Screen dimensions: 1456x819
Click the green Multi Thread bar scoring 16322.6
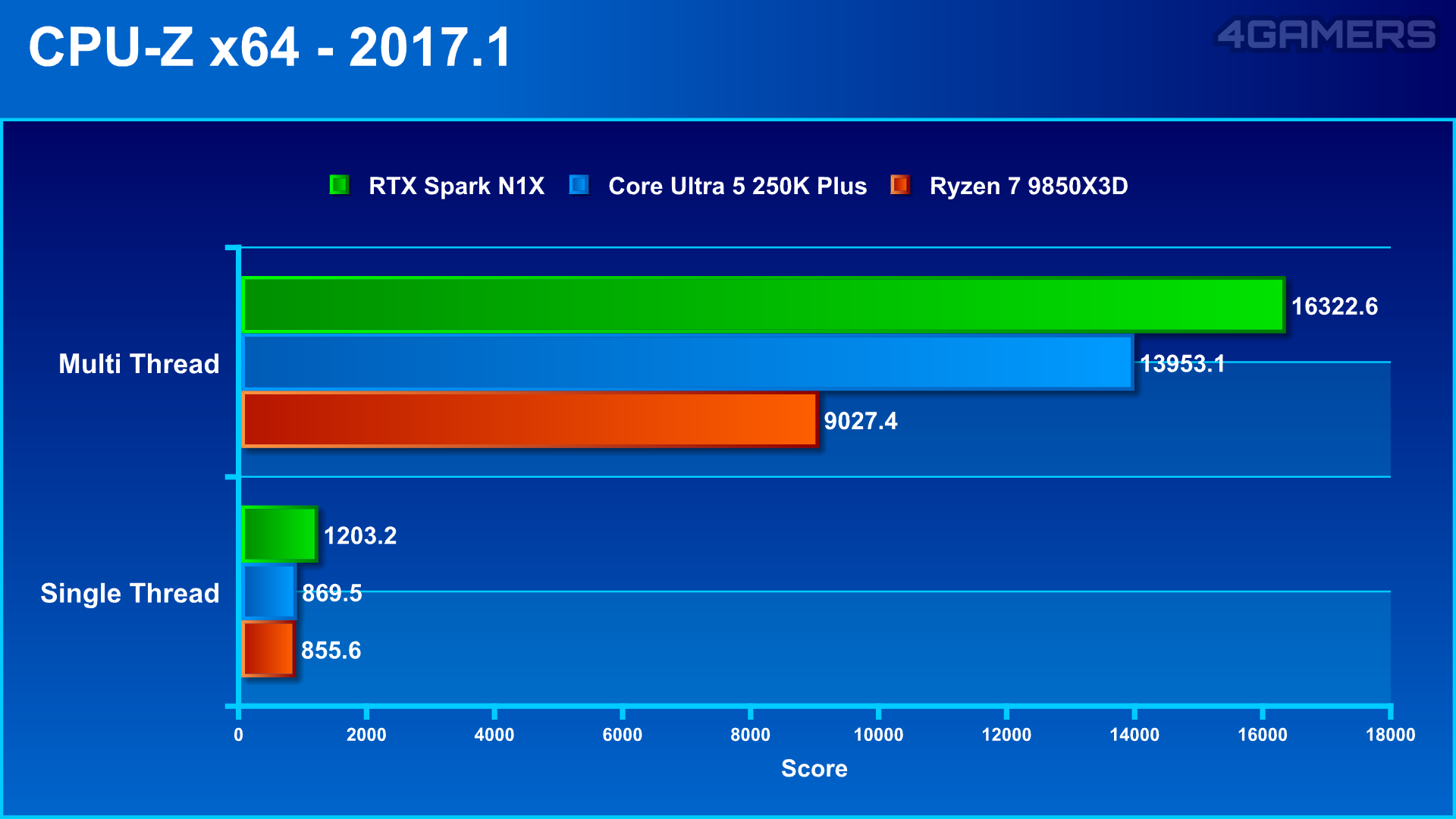763,305
